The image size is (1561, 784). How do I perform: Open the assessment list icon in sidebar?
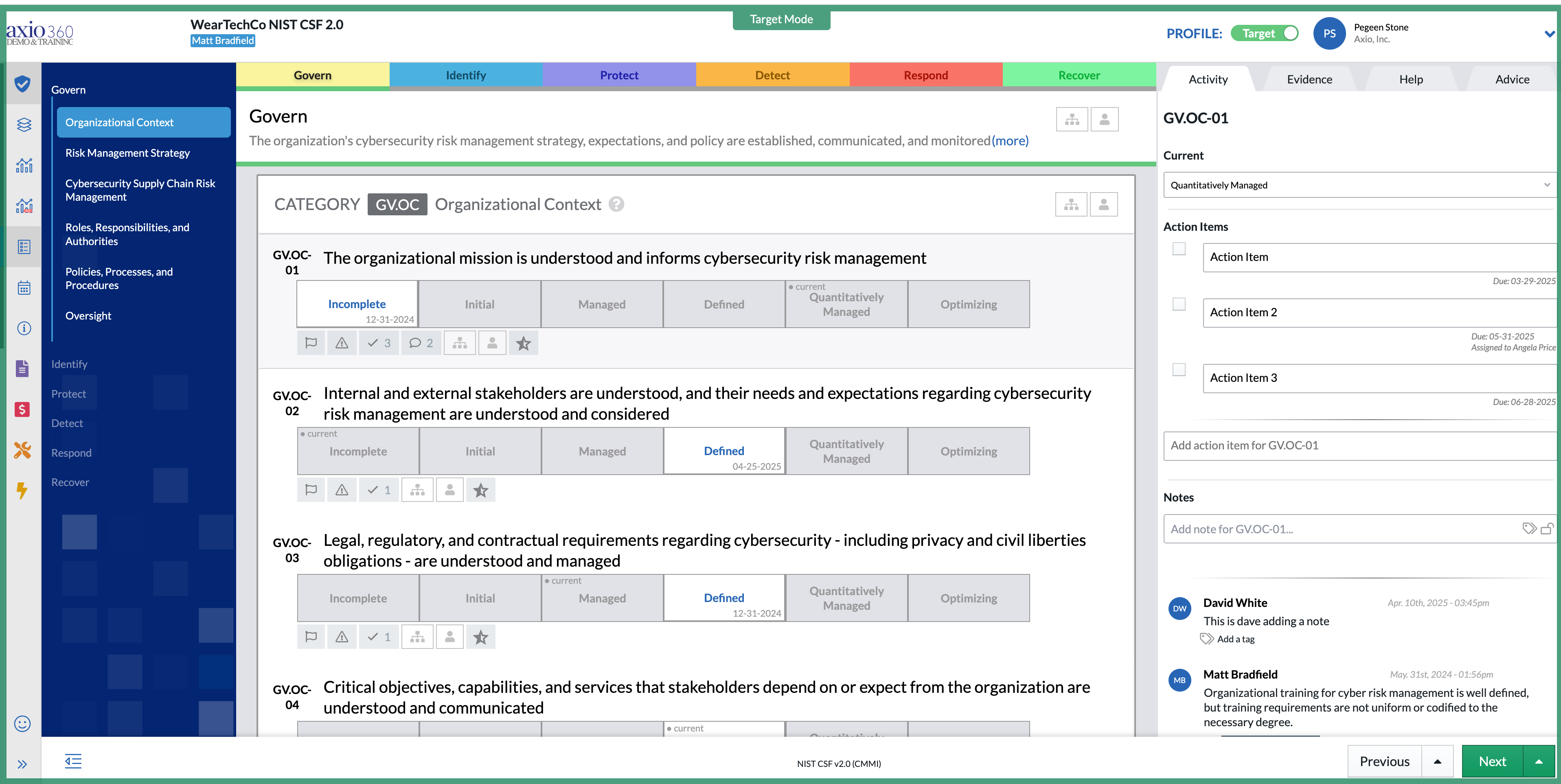coord(24,247)
